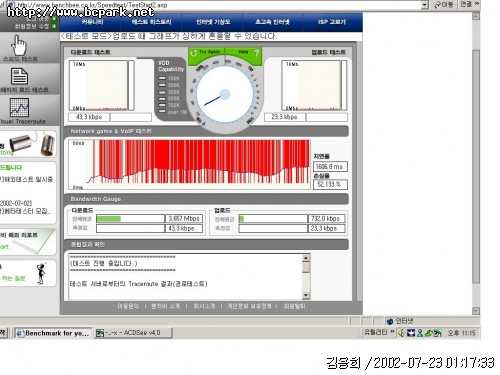Click the 1606.8 ms delay value box

point(330,166)
